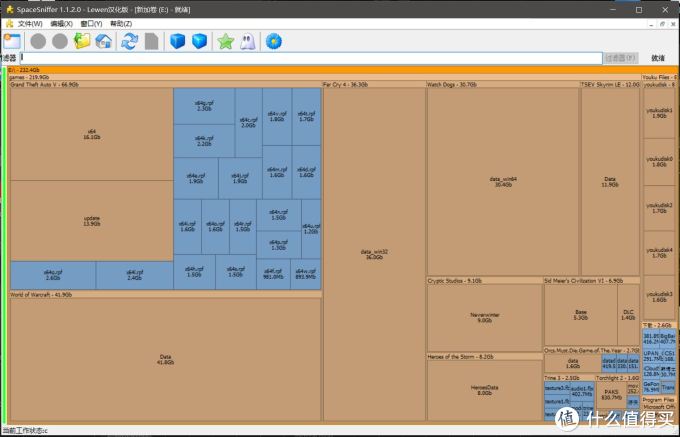Click the youkudisk4 1.7Gb block
Screen dimensions: 680x437
pyautogui.click(x=659, y=253)
